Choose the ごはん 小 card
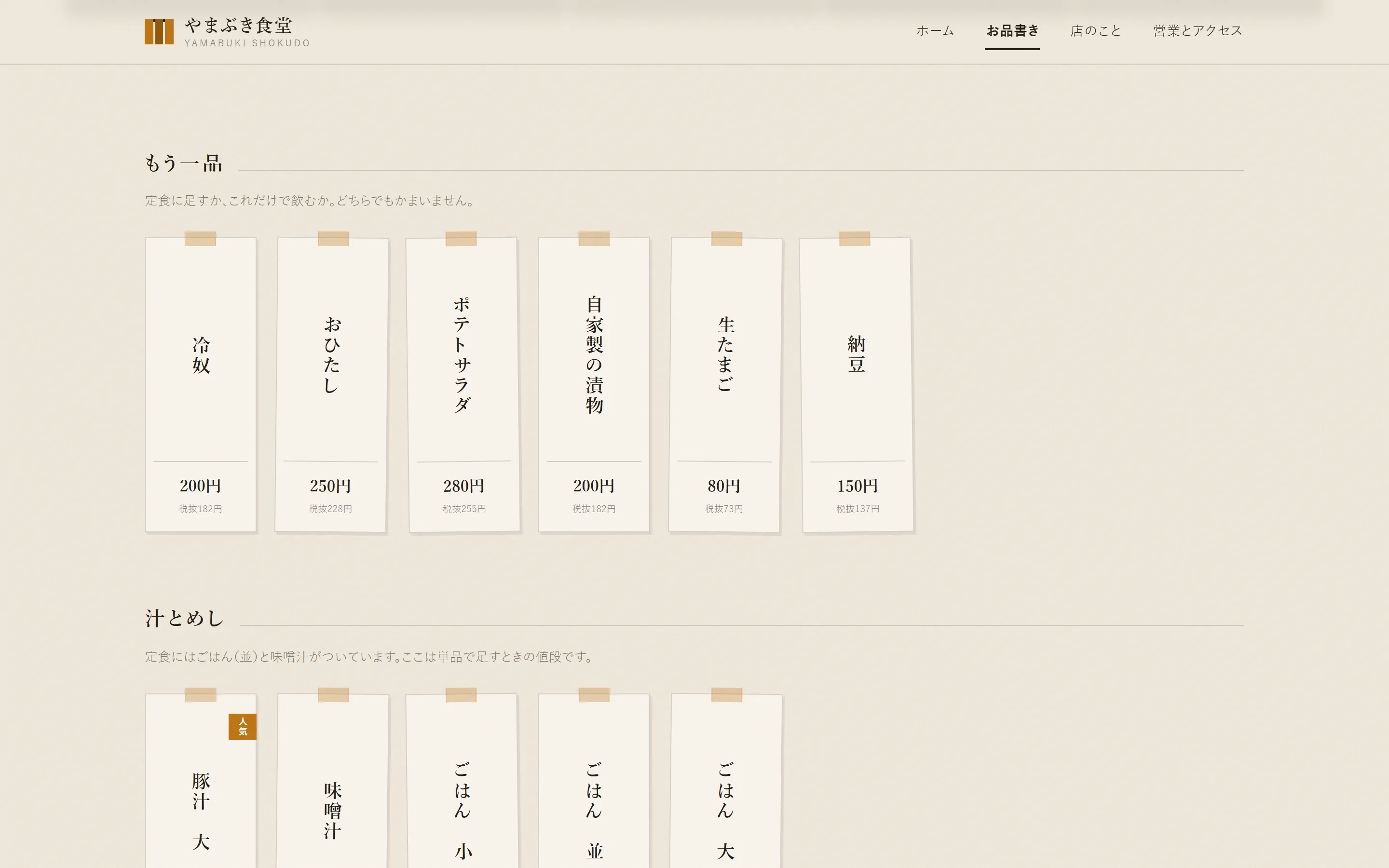1389x868 pixels. point(463,781)
